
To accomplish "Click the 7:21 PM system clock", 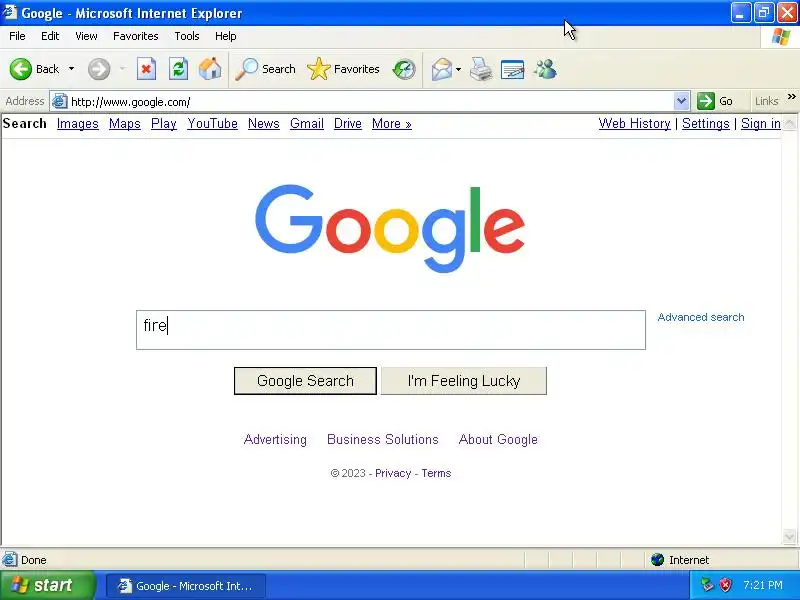I will coord(763,585).
